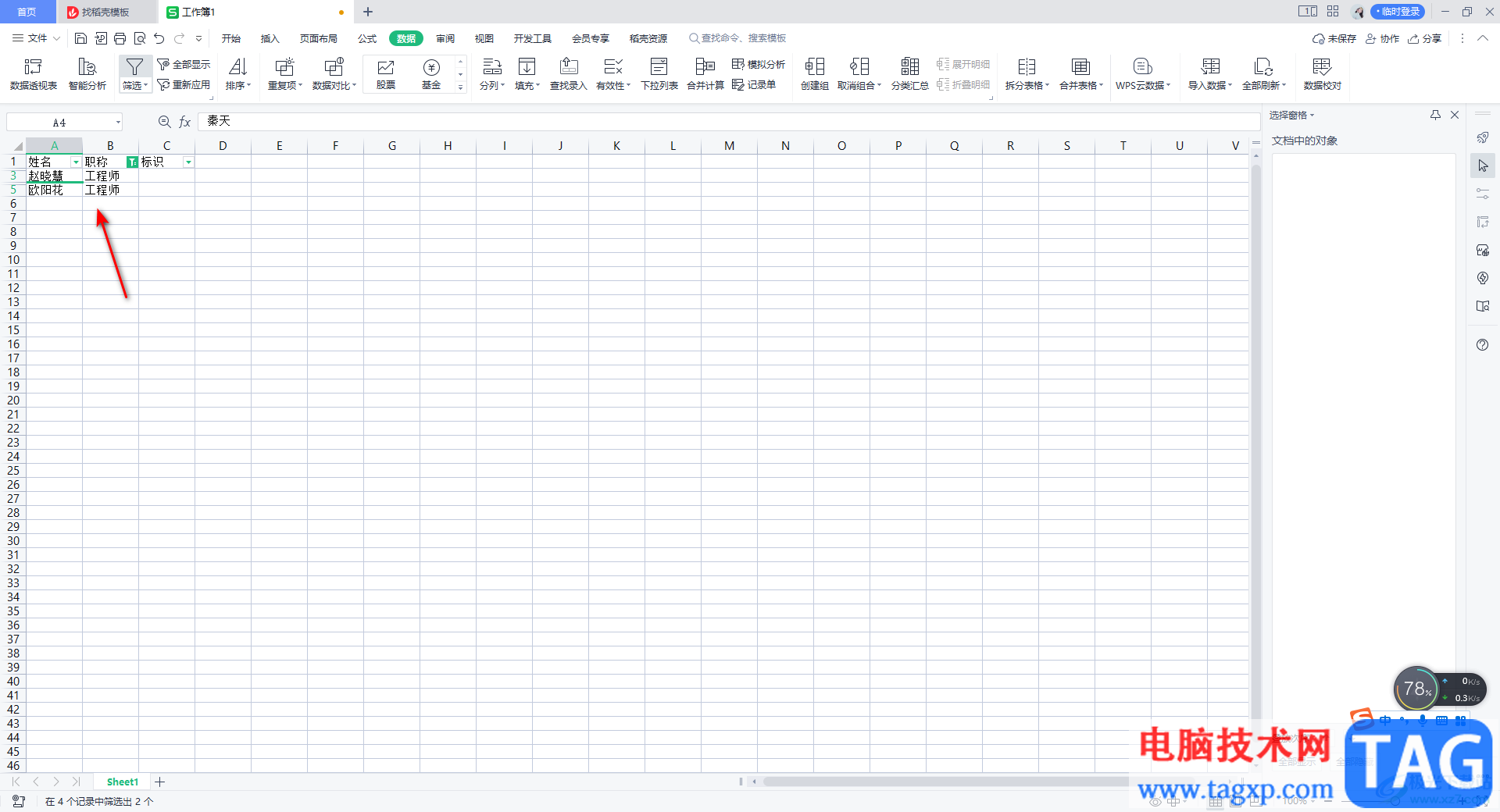This screenshot has width=1500, height=812.
Task: Insert 基金 fund data type
Action: pos(431,74)
